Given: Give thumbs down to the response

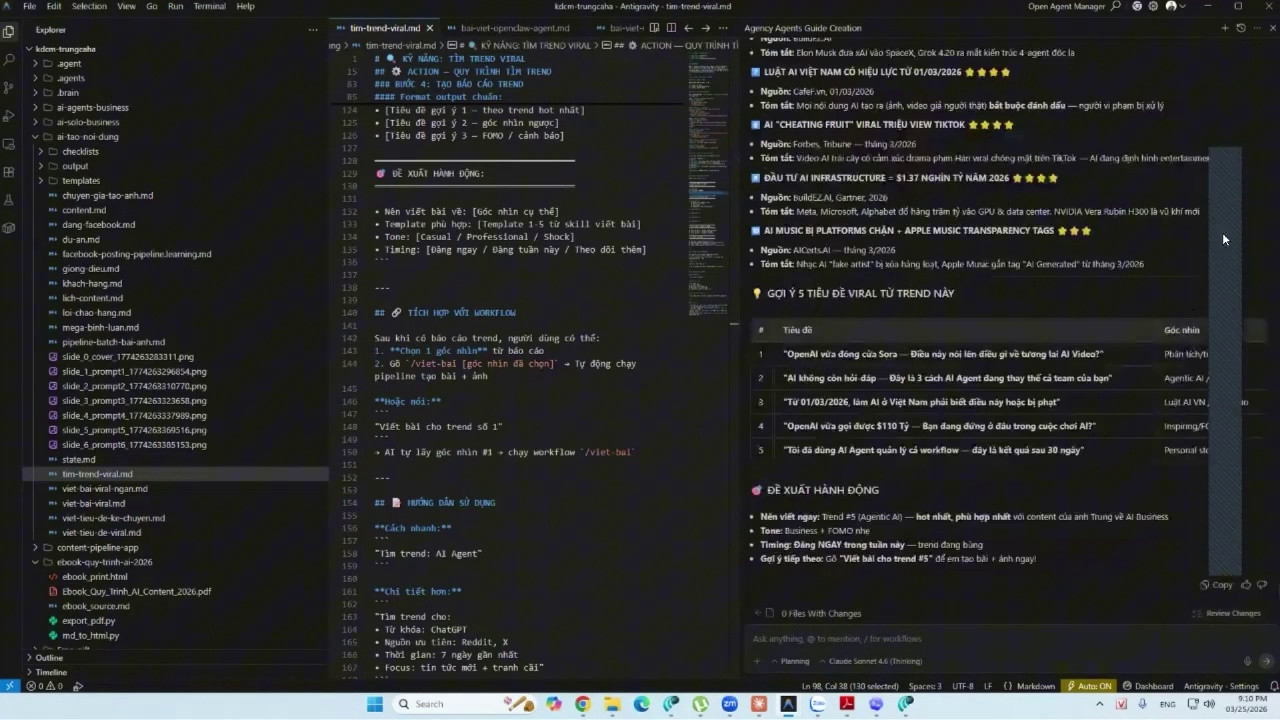Looking at the screenshot, I should [1262, 585].
